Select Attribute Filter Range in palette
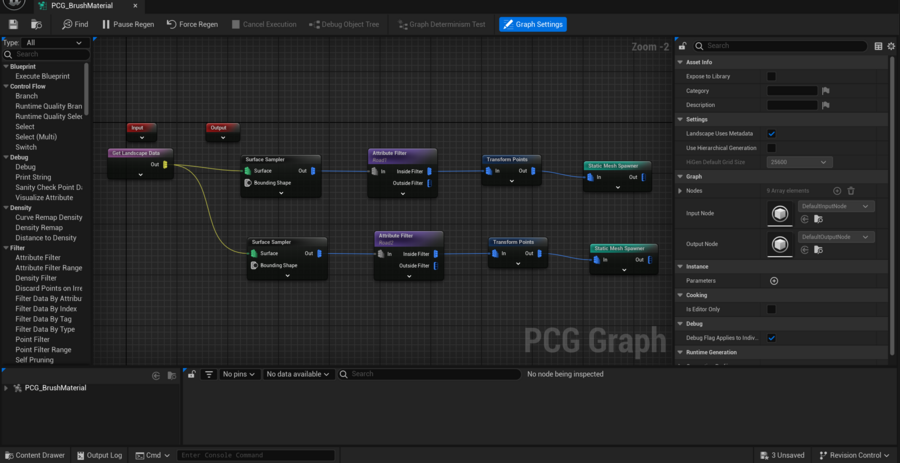900x463 pixels. click(x=49, y=268)
